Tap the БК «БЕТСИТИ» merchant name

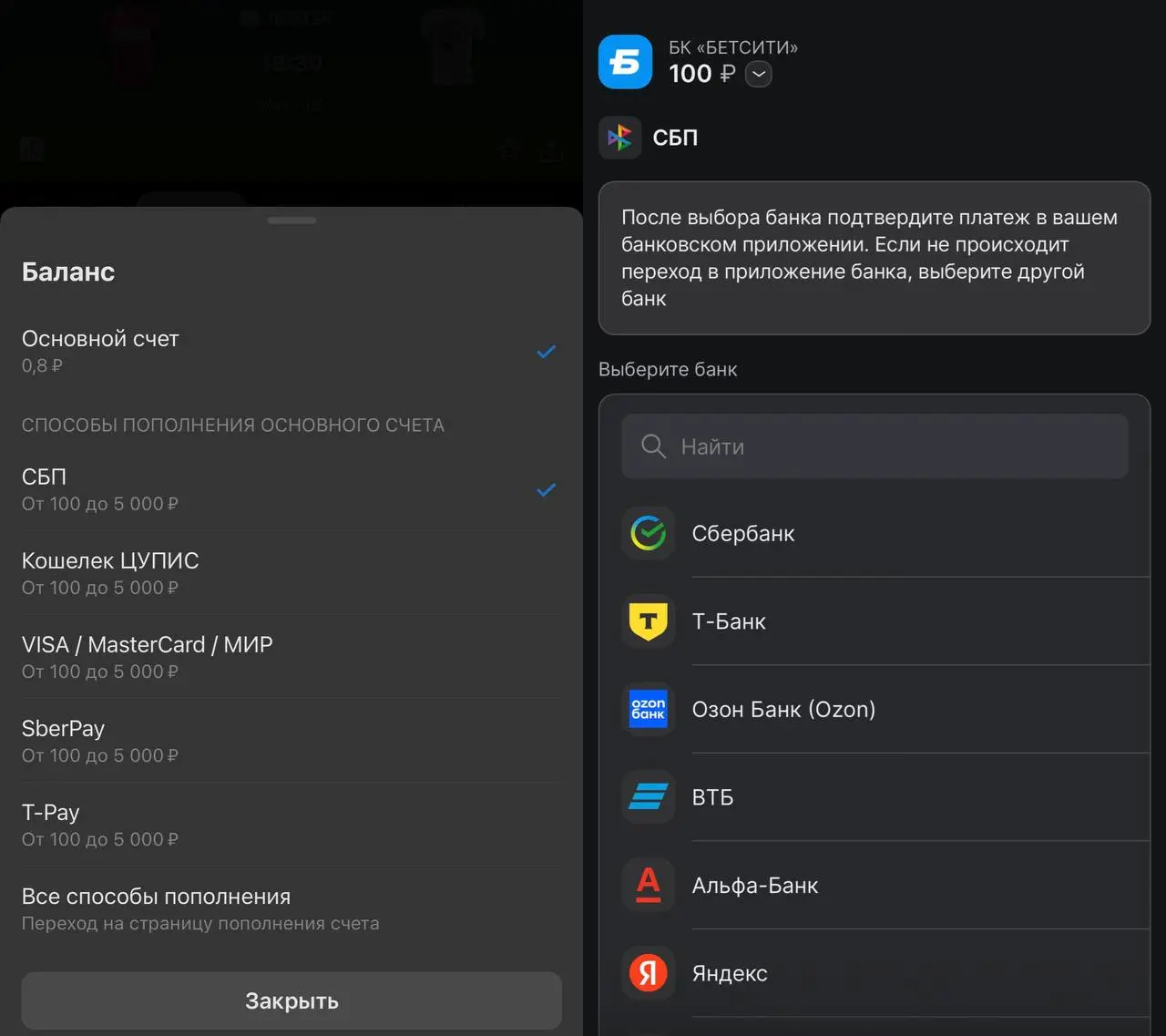click(x=733, y=47)
